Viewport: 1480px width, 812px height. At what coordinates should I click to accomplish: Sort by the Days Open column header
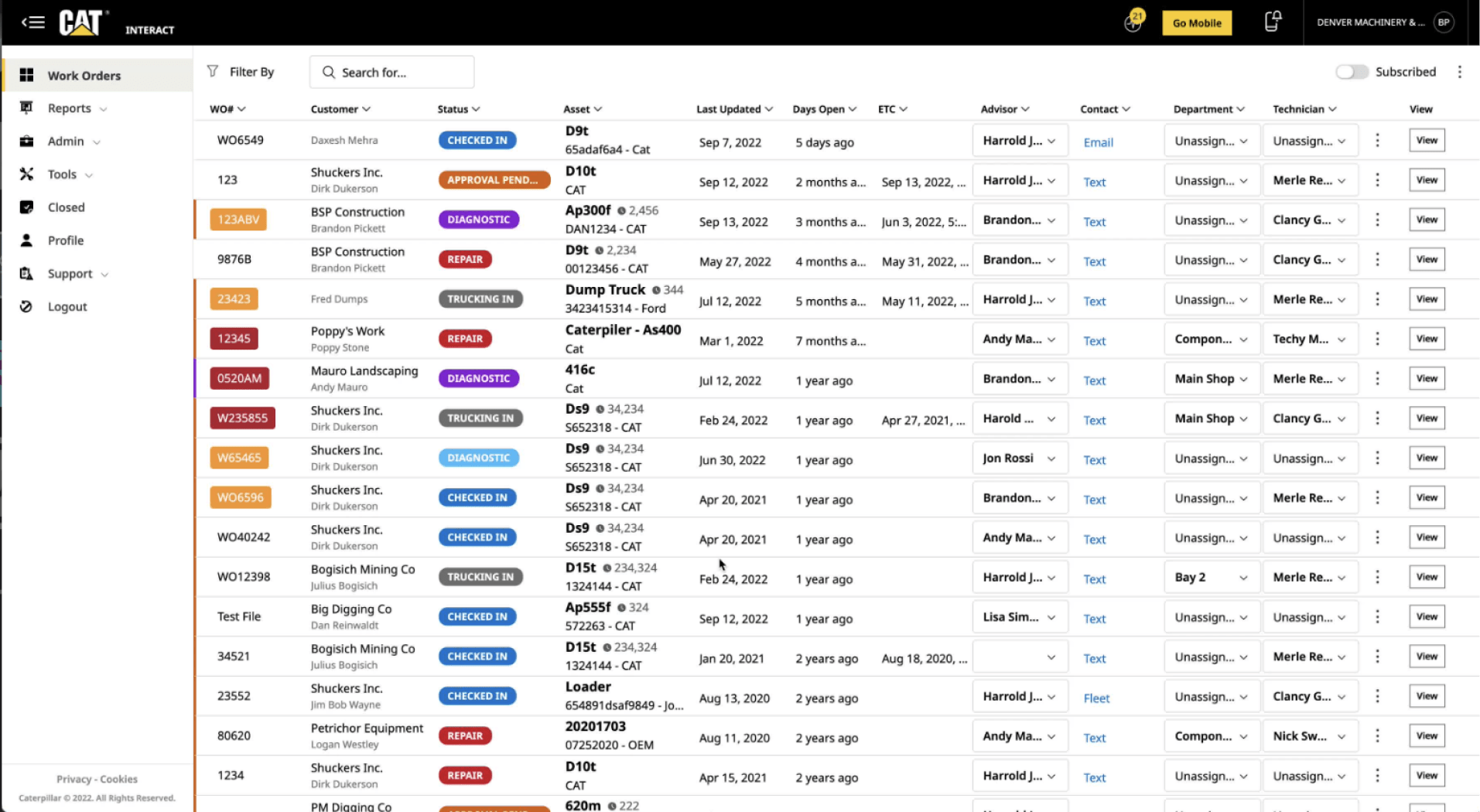[x=824, y=109]
